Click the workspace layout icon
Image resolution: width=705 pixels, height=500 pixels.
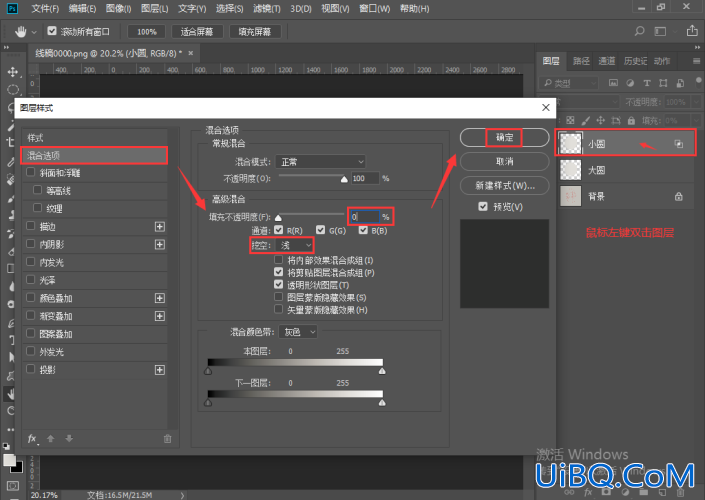[660, 31]
